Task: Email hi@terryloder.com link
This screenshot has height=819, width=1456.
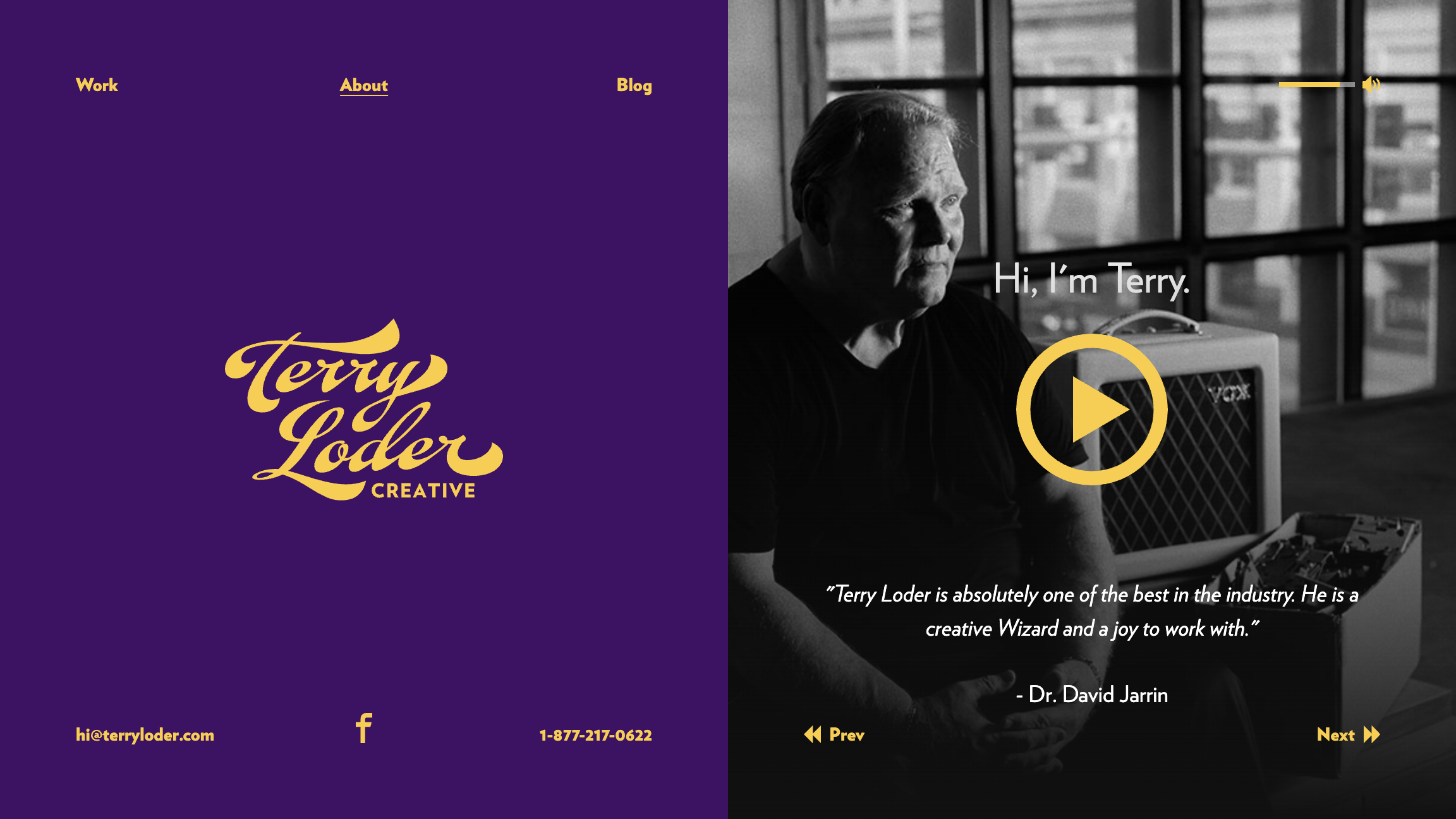Action: point(145,735)
